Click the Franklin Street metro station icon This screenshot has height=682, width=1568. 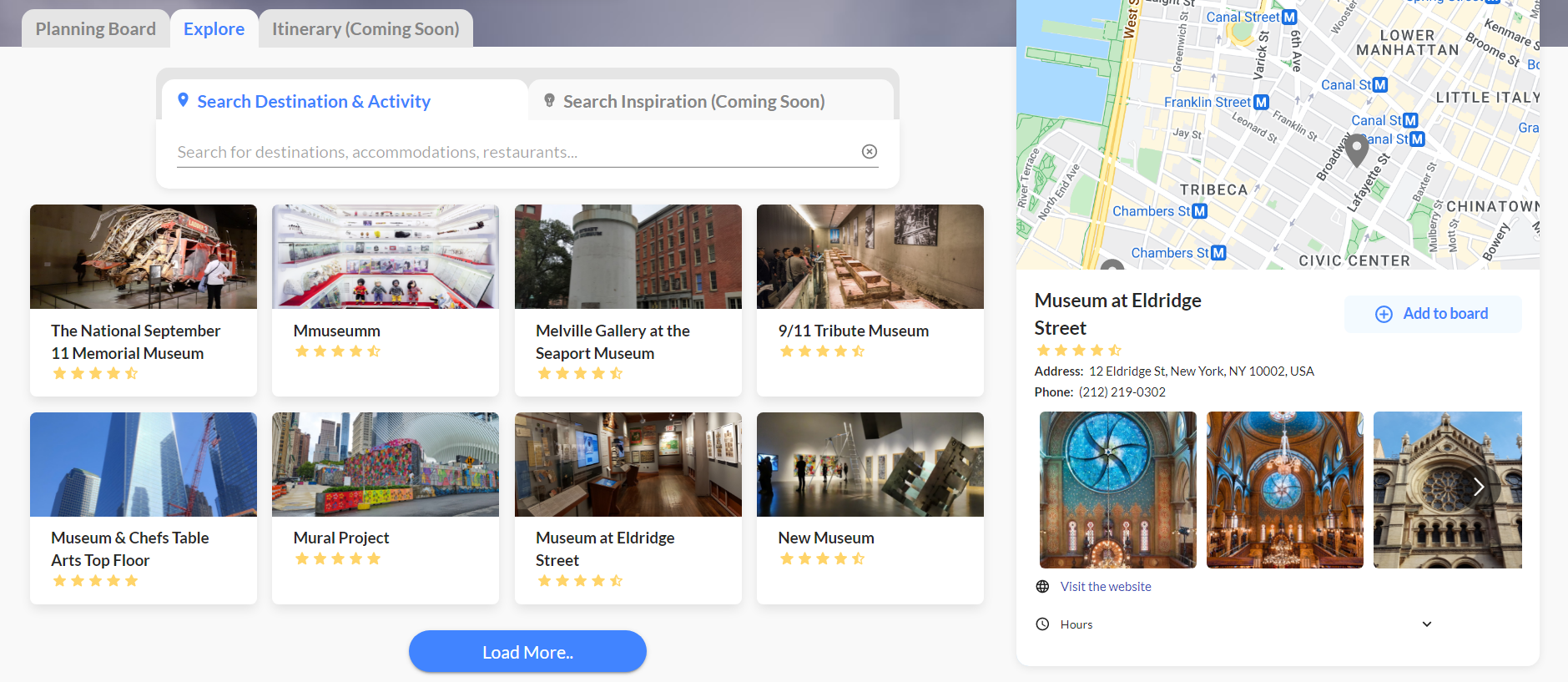pyautogui.click(x=1261, y=102)
